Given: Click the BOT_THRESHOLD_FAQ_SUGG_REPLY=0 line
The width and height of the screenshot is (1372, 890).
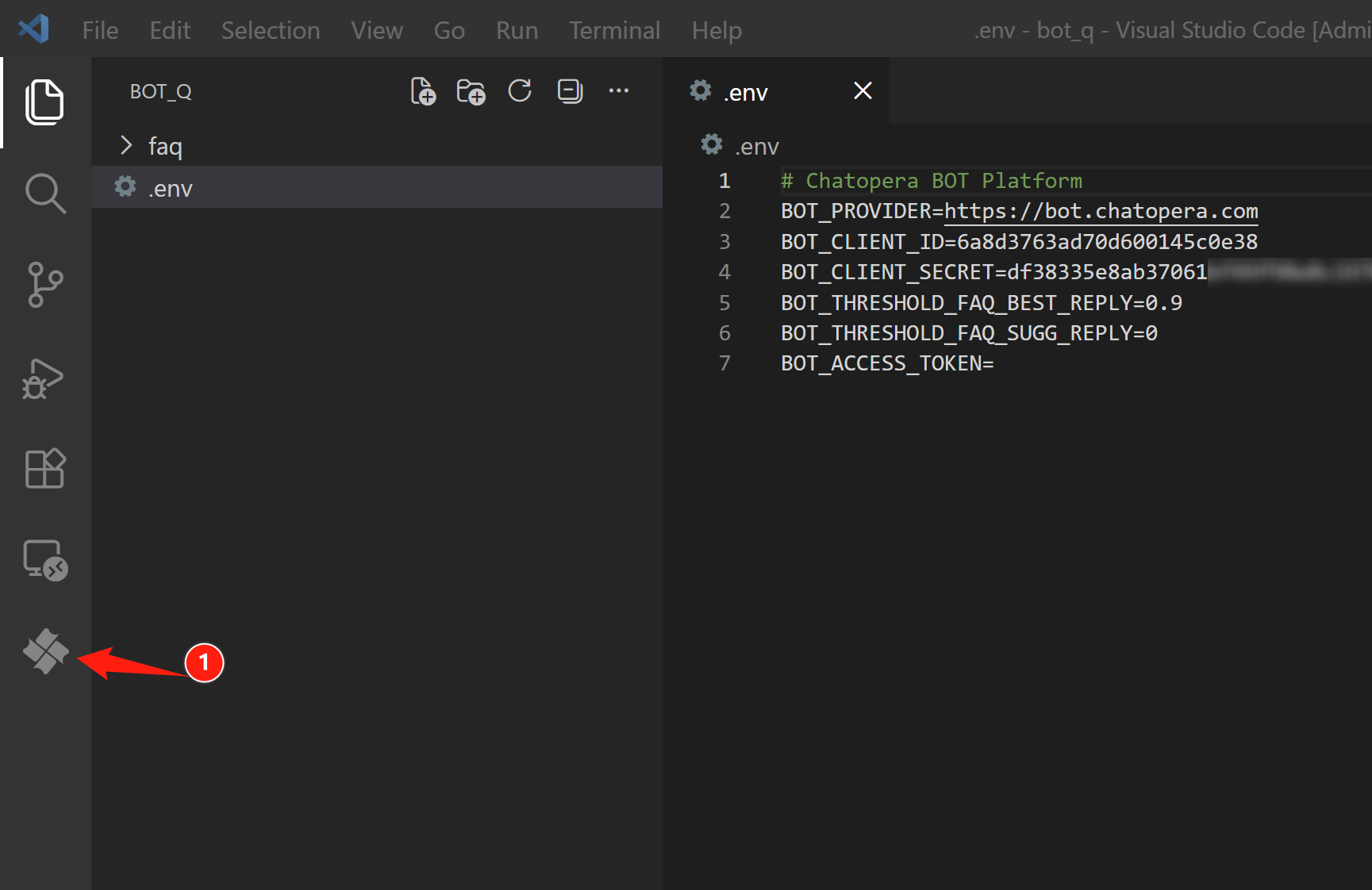Looking at the screenshot, I should [969, 332].
